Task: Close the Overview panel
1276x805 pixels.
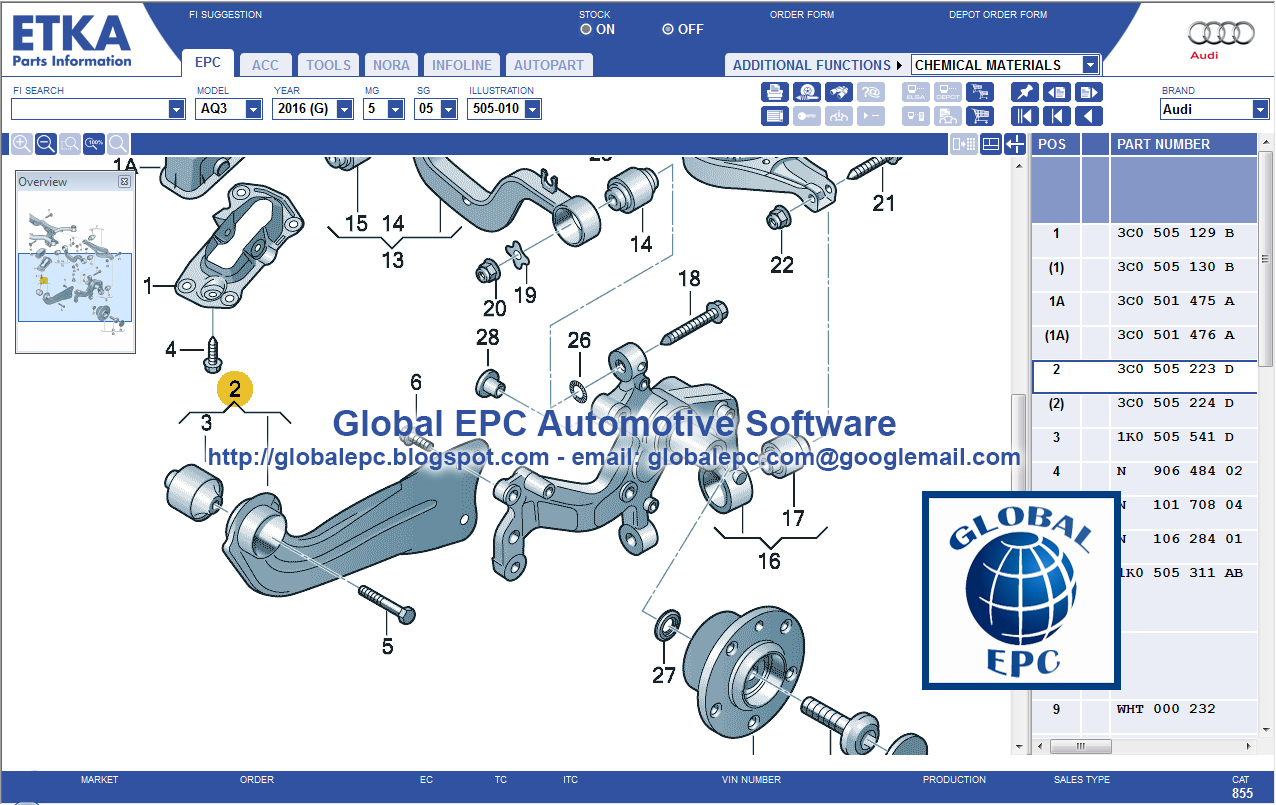Action: pyautogui.click(x=124, y=182)
